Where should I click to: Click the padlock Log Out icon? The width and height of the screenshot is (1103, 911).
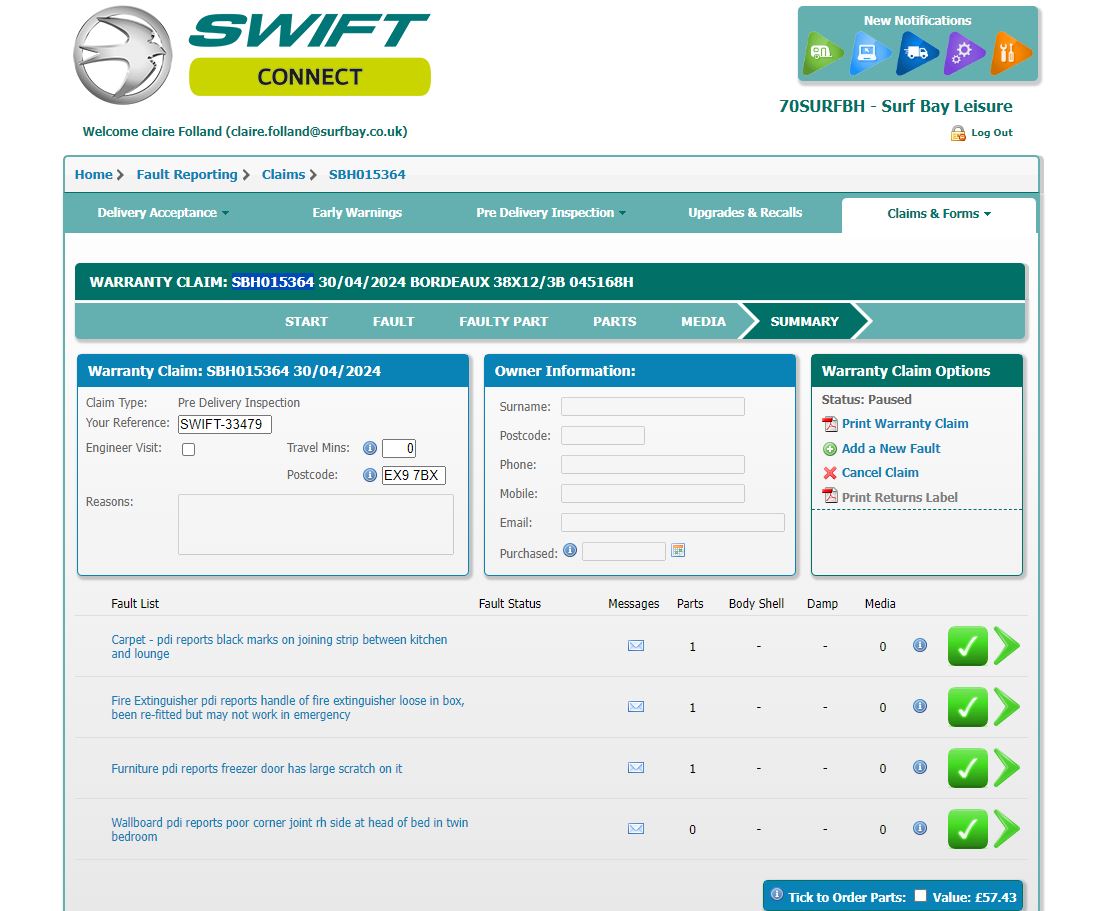(957, 133)
